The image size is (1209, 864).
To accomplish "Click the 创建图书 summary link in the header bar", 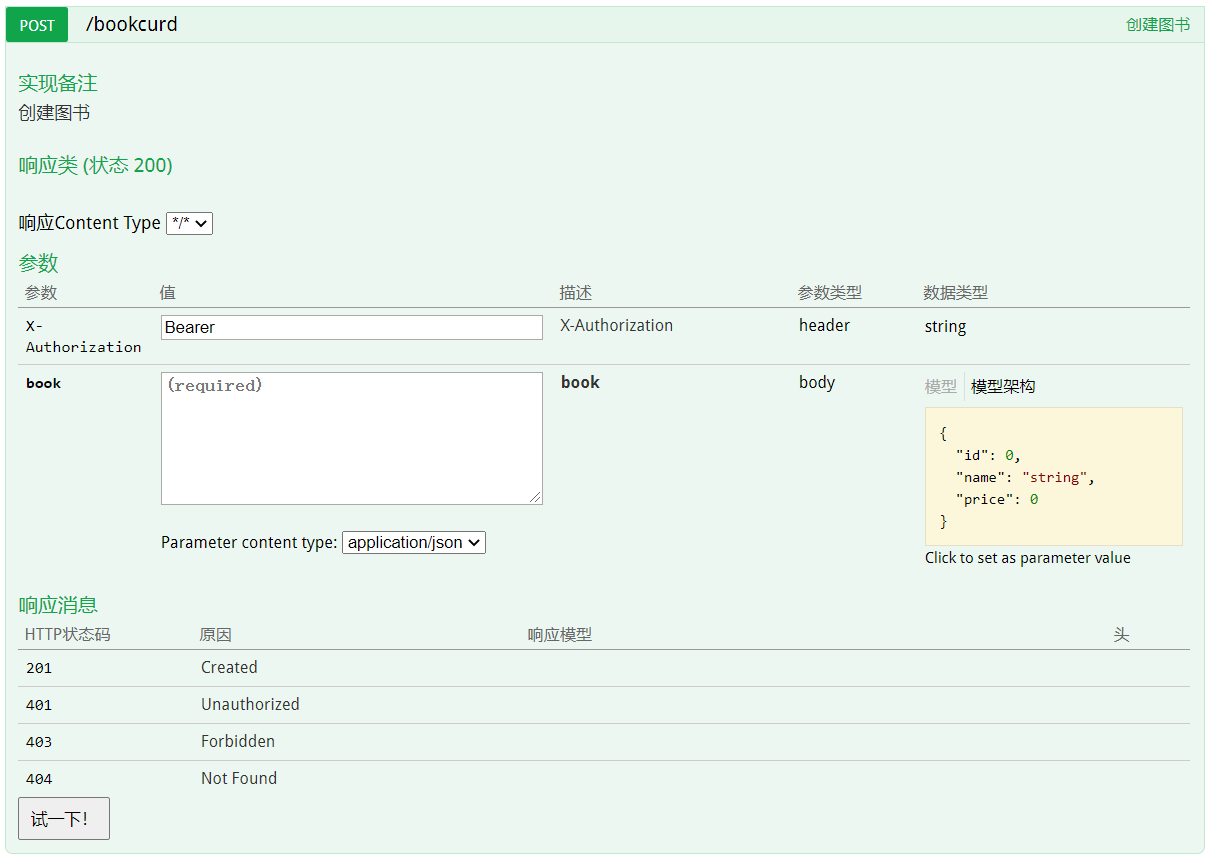I will [1158, 24].
